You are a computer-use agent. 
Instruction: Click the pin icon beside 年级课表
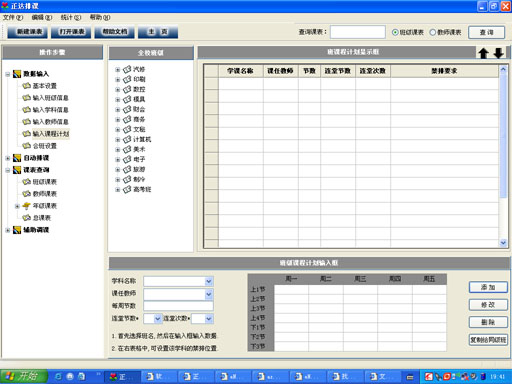pyautogui.click(x=26, y=206)
